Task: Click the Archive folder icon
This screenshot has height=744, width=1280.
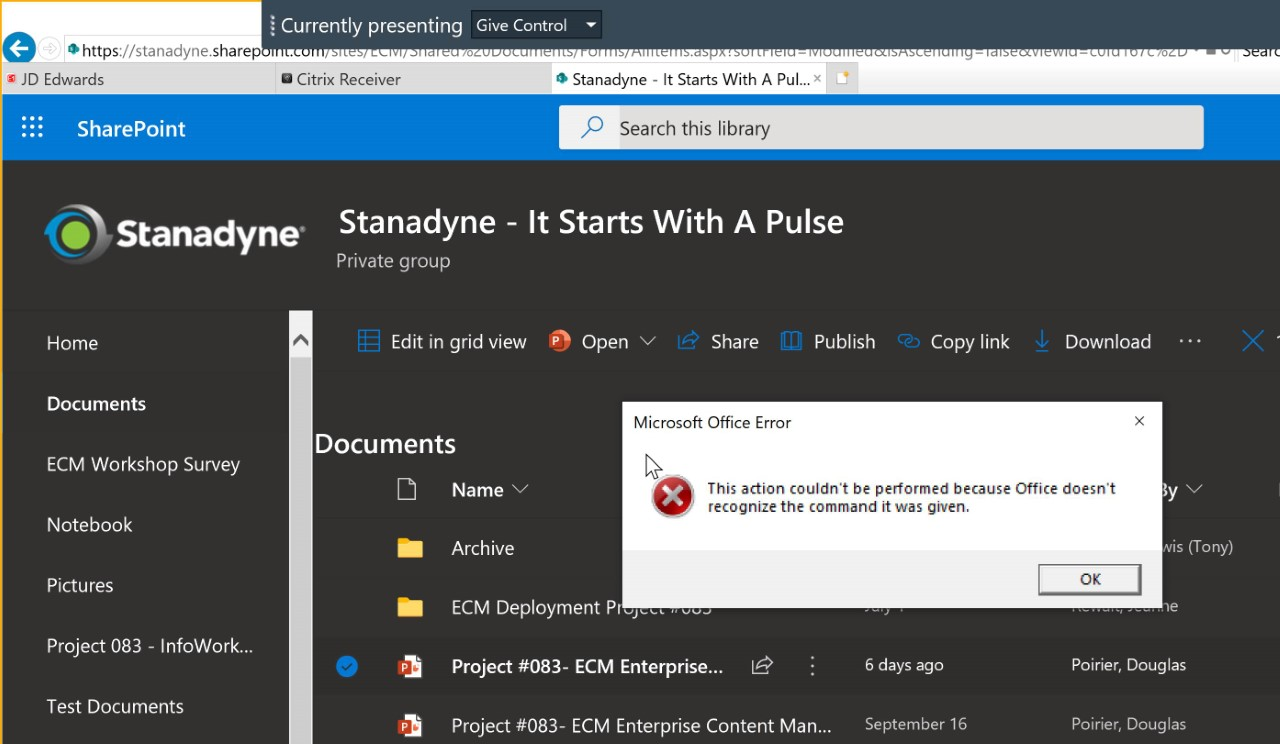Action: coord(410,548)
